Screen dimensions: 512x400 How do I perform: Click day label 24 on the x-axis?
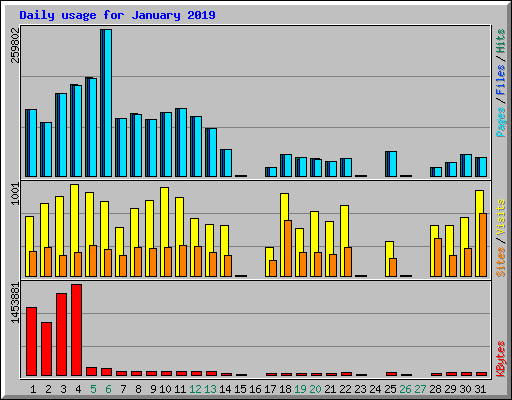pyautogui.click(x=375, y=389)
